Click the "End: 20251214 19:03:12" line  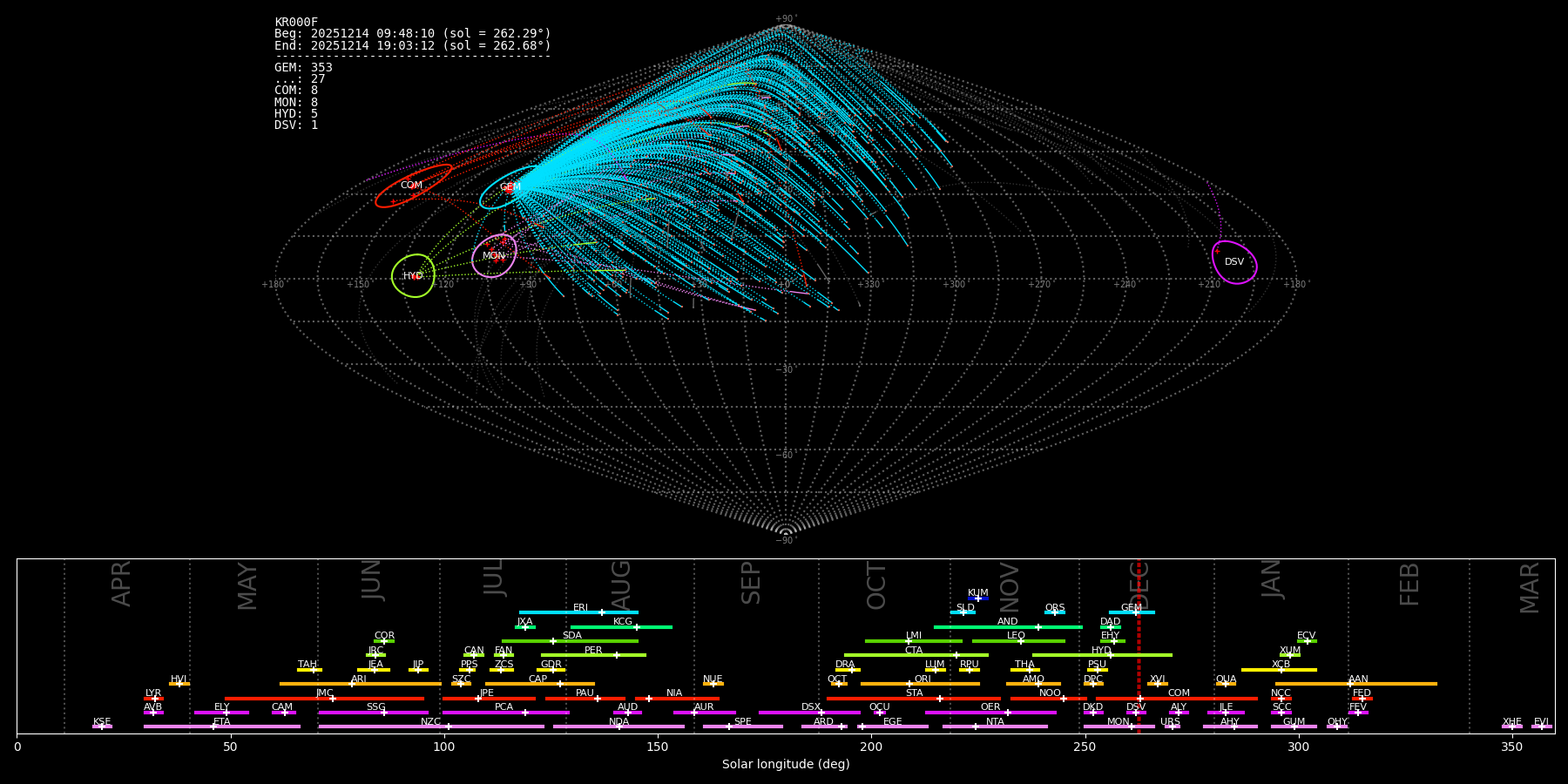click(413, 45)
